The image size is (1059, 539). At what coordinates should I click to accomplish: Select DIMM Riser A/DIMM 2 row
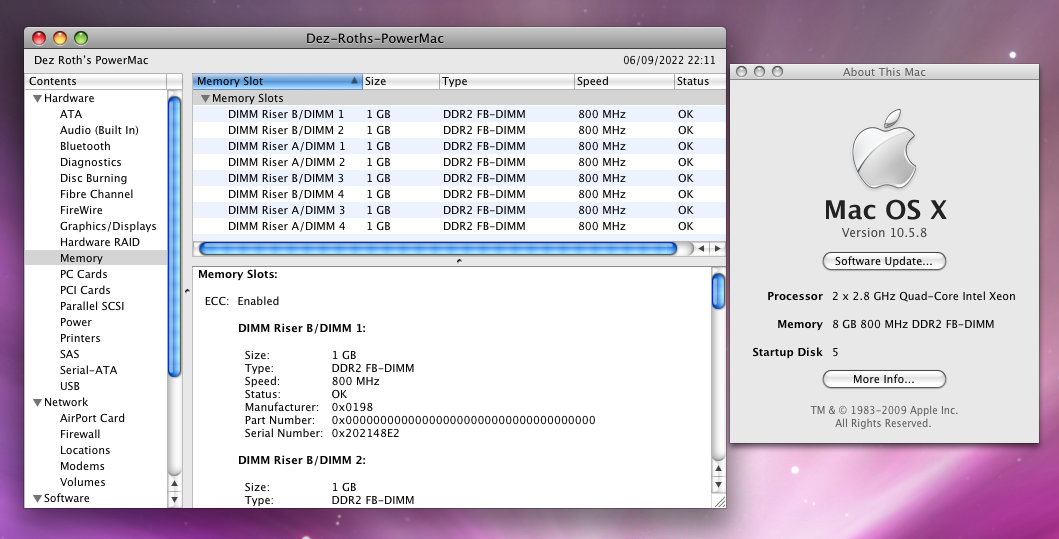coord(459,162)
